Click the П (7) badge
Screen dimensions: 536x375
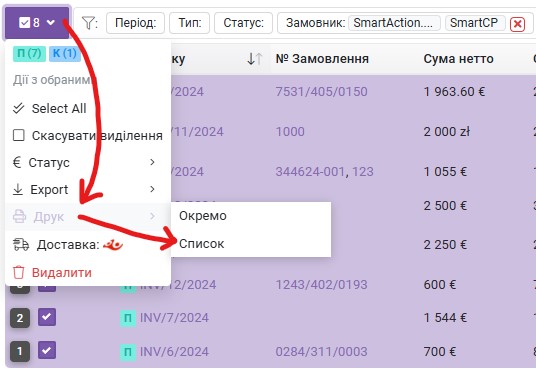tap(29, 53)
